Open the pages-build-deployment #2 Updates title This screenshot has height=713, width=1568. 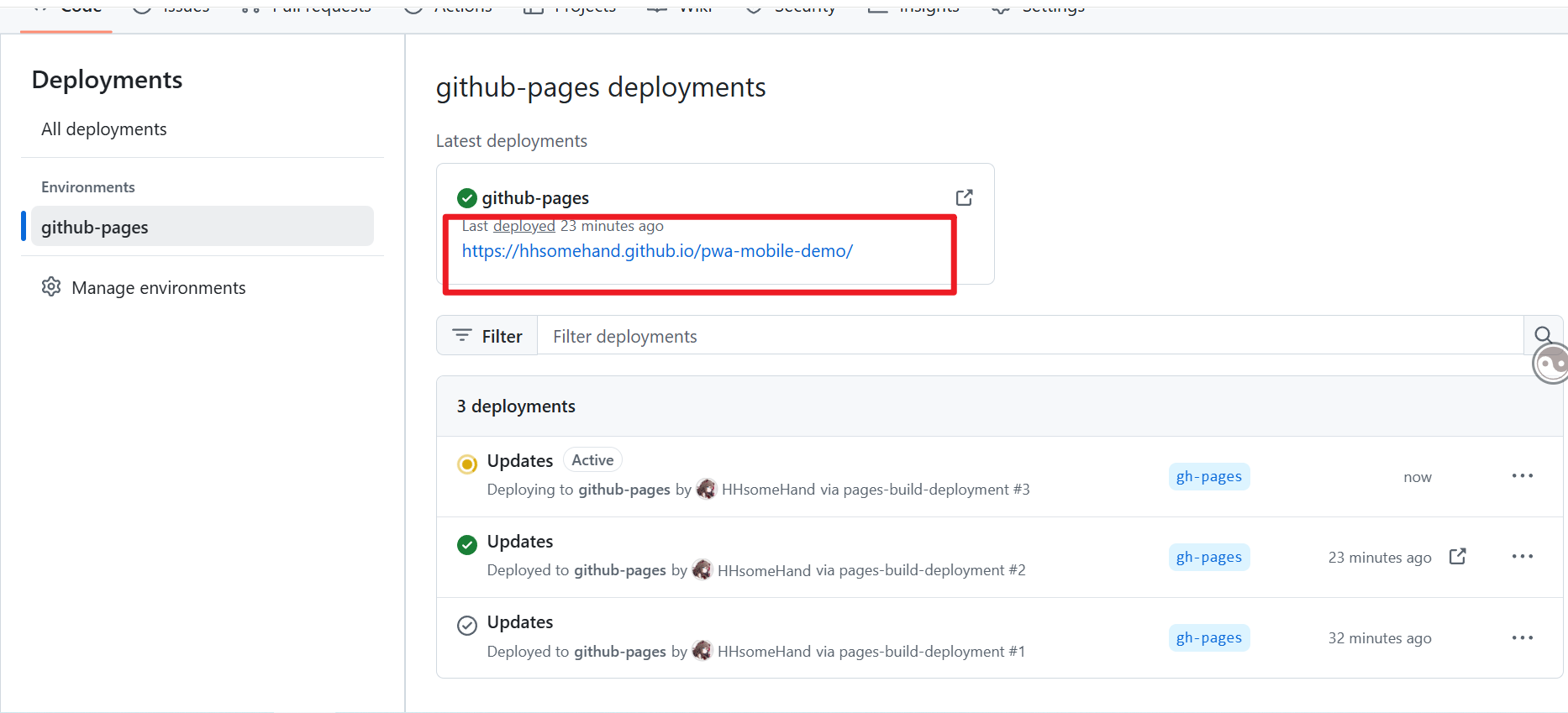[520, 542]
